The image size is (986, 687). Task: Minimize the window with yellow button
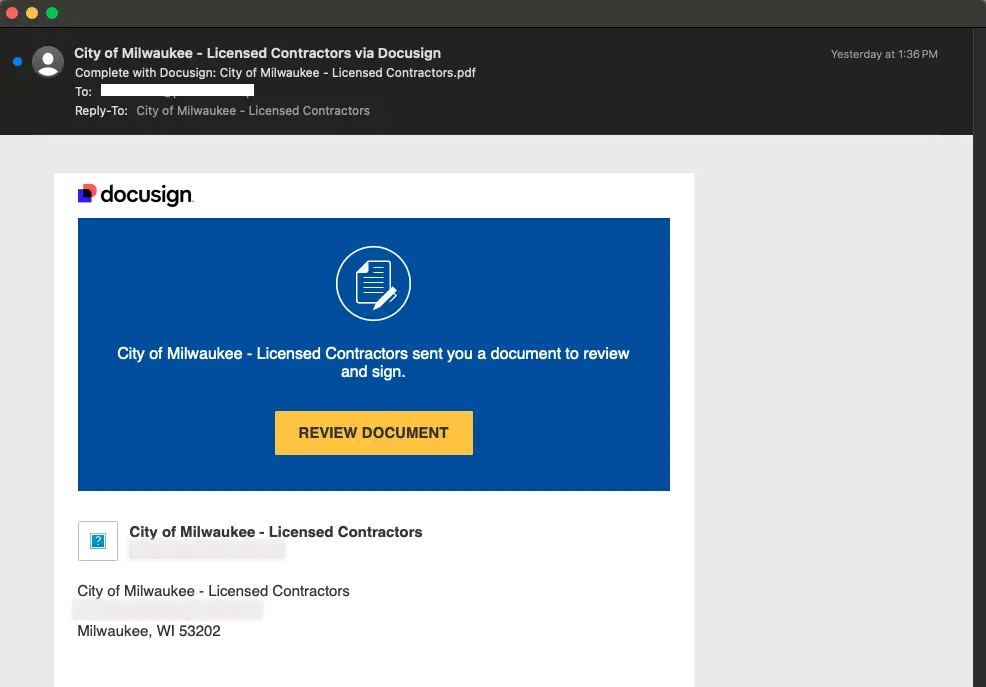coord(32,13)
